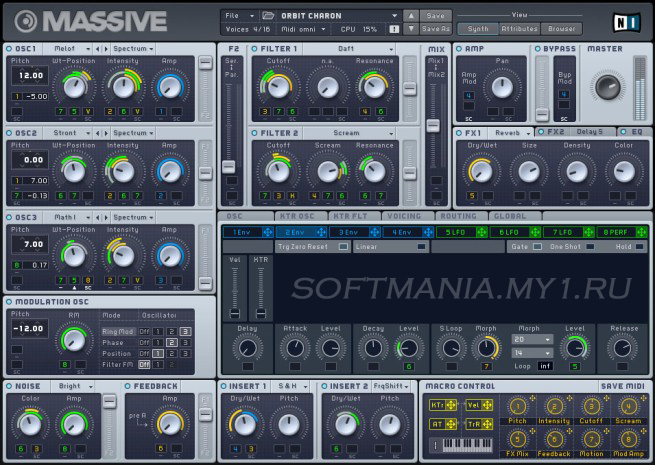Click the Mix1/Mix2 fader handle

pyautogui.click(x=433, y=125)
